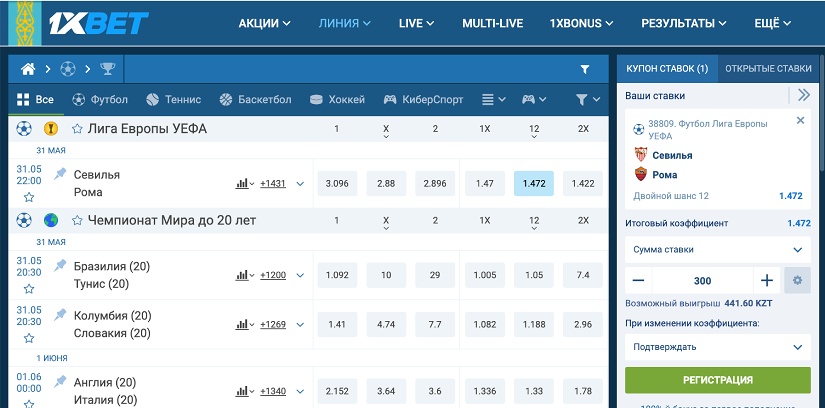Image resolution: width=825 pixels, height=408 pixels.
Task: Open +1269 additional markets link
Action: 273,324
